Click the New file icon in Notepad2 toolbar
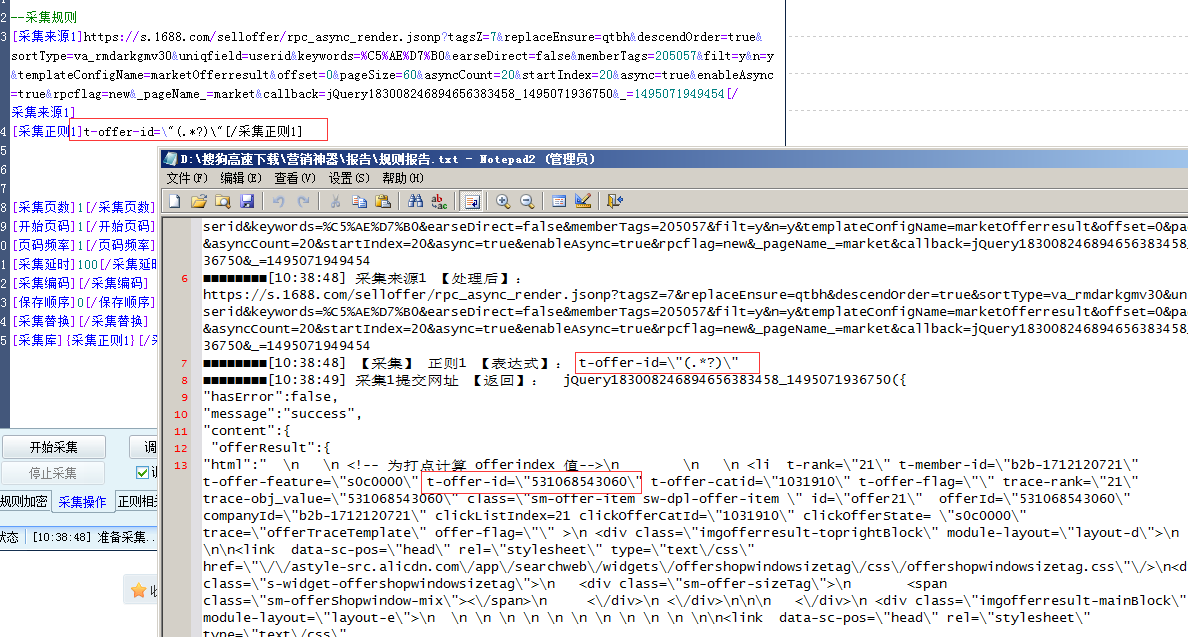1188x637 pixels. point(174,201)
